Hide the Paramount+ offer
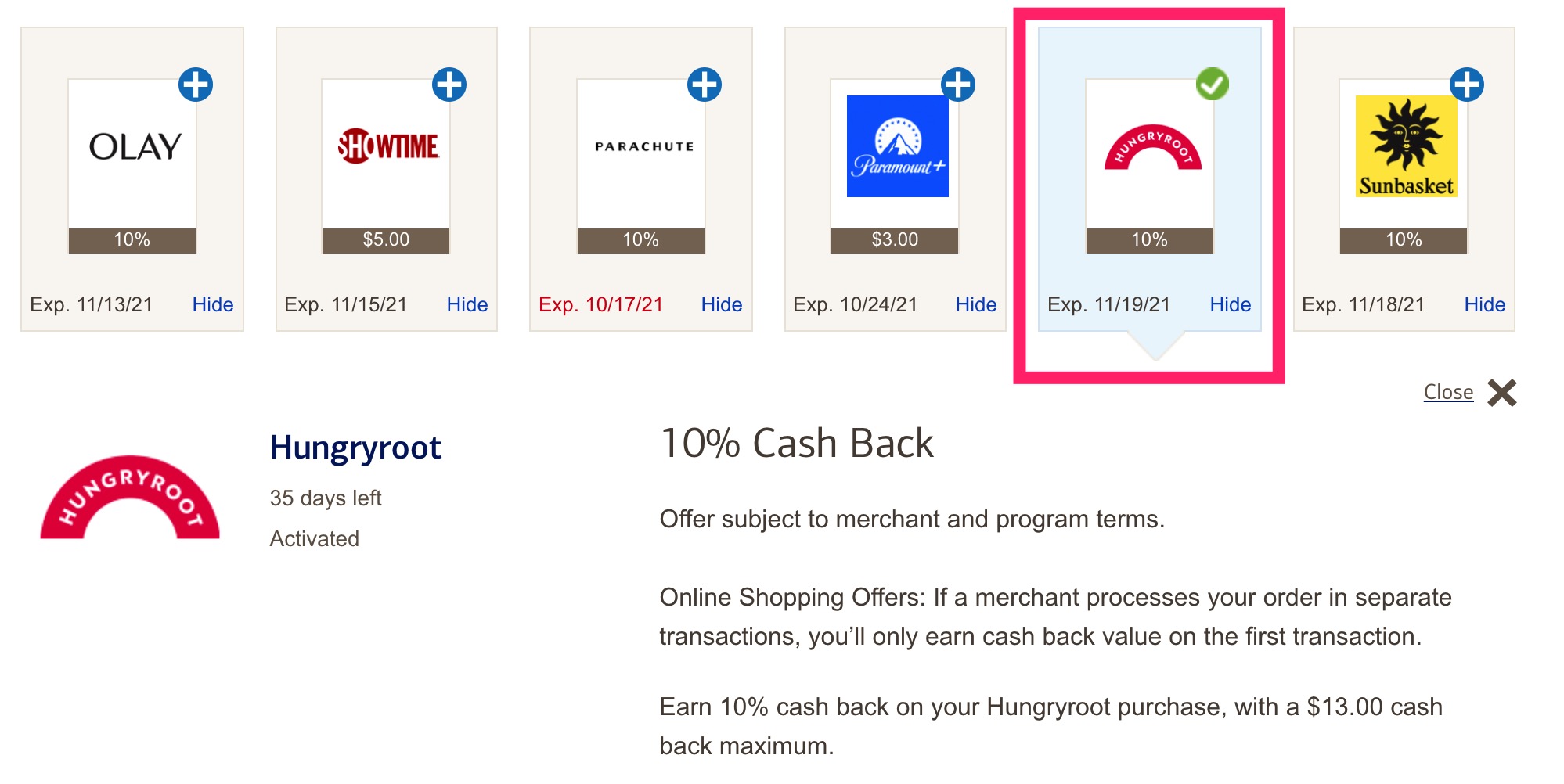Screen dimensions: 1564x784 pos(976,304)
